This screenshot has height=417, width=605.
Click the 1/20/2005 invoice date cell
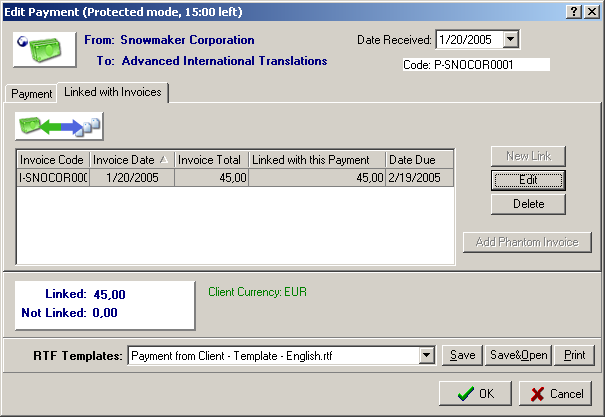[x=132, y=177]
